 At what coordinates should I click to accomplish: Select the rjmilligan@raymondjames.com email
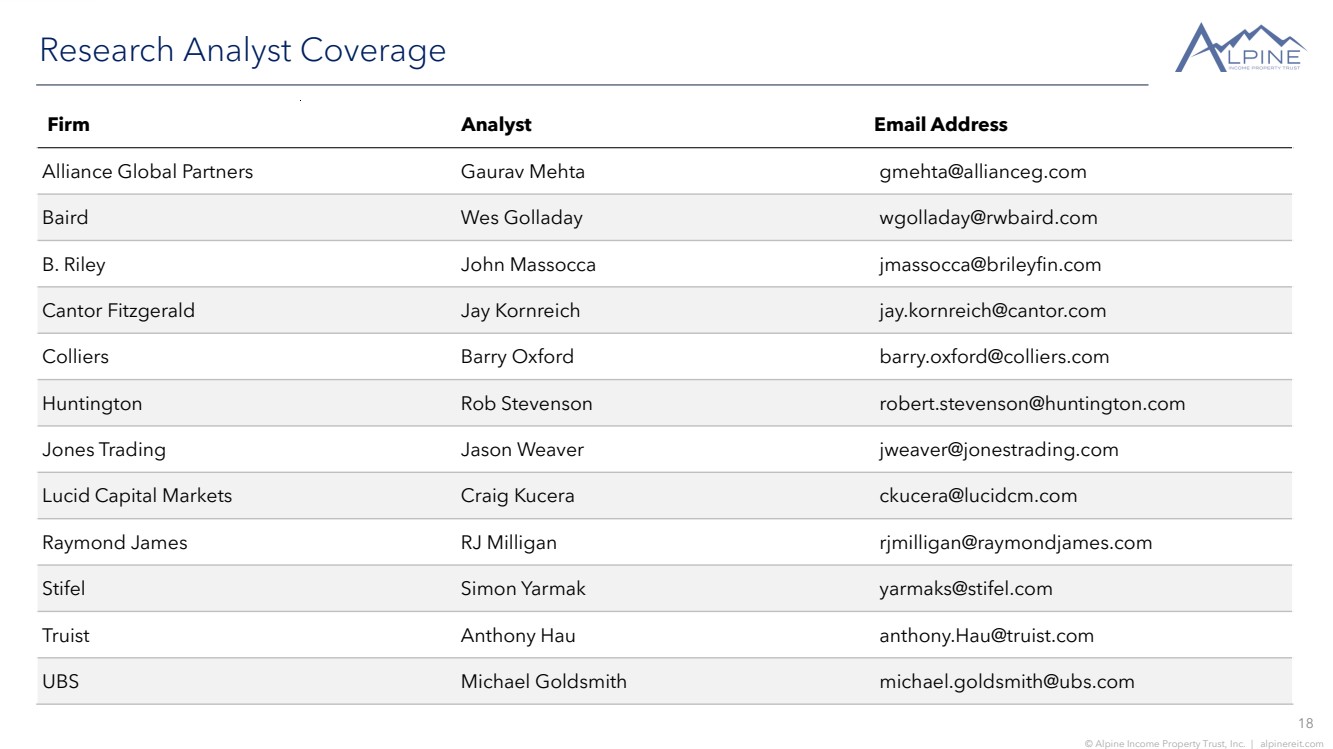(x=1015, y=543)
